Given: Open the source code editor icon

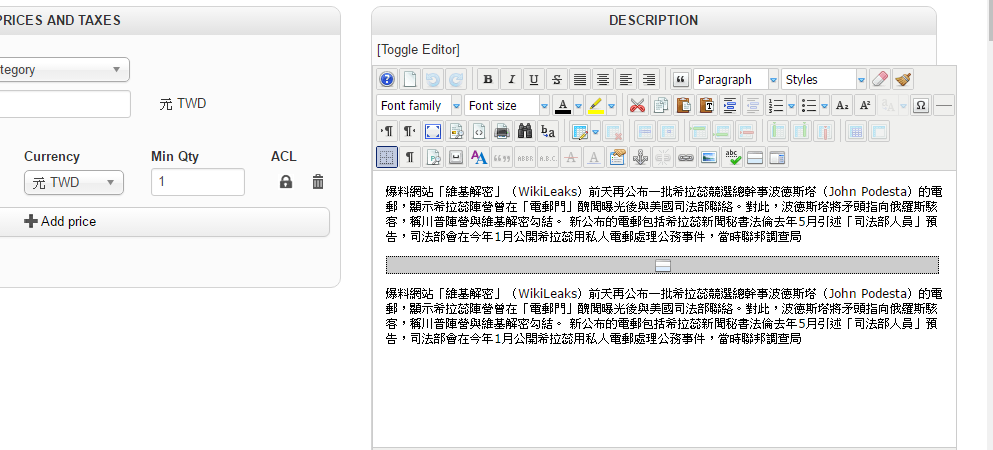Looking at the screenshot, I should (479, 131).
